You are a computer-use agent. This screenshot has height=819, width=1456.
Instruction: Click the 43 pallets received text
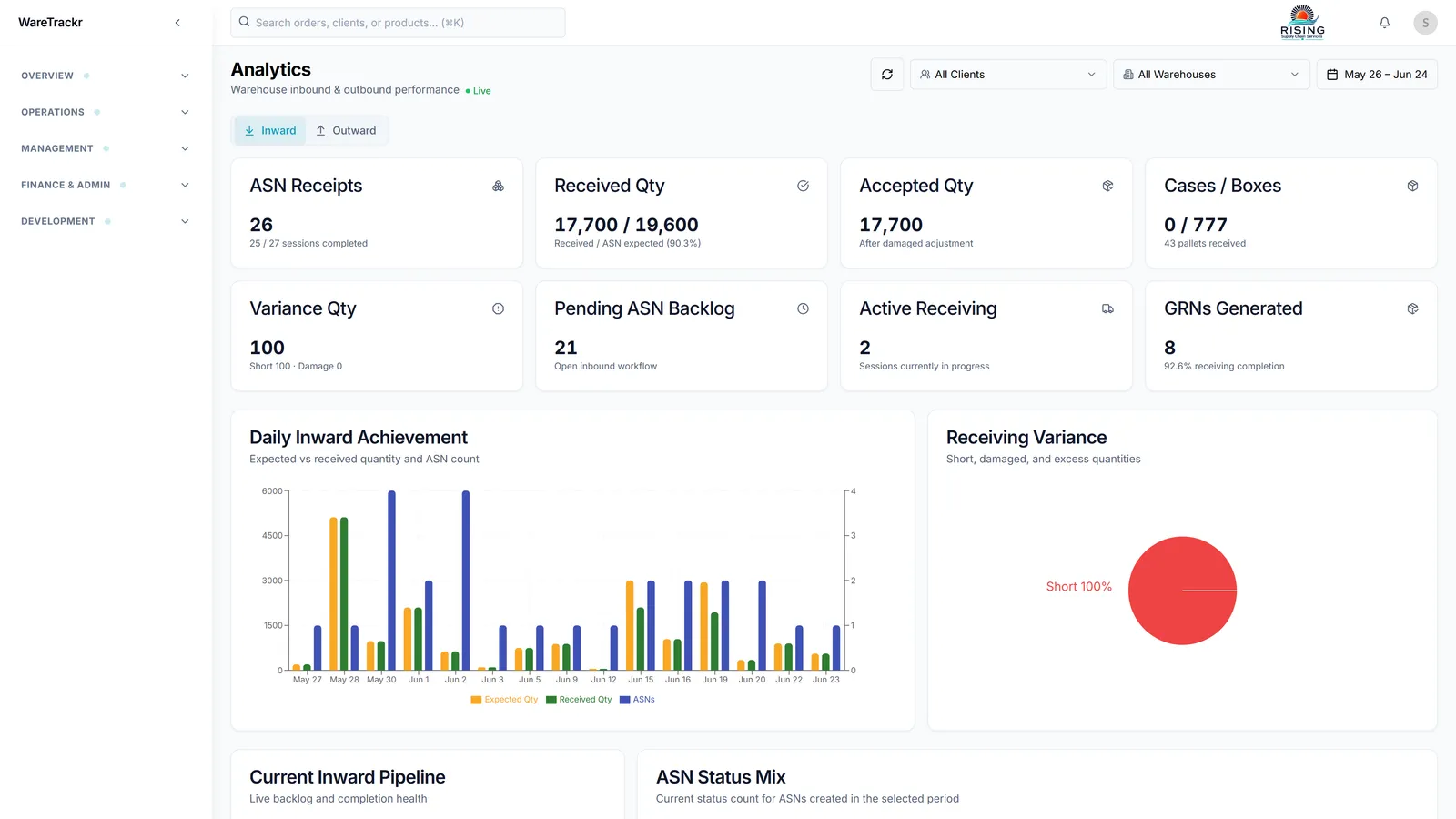tap(1205, 244)
